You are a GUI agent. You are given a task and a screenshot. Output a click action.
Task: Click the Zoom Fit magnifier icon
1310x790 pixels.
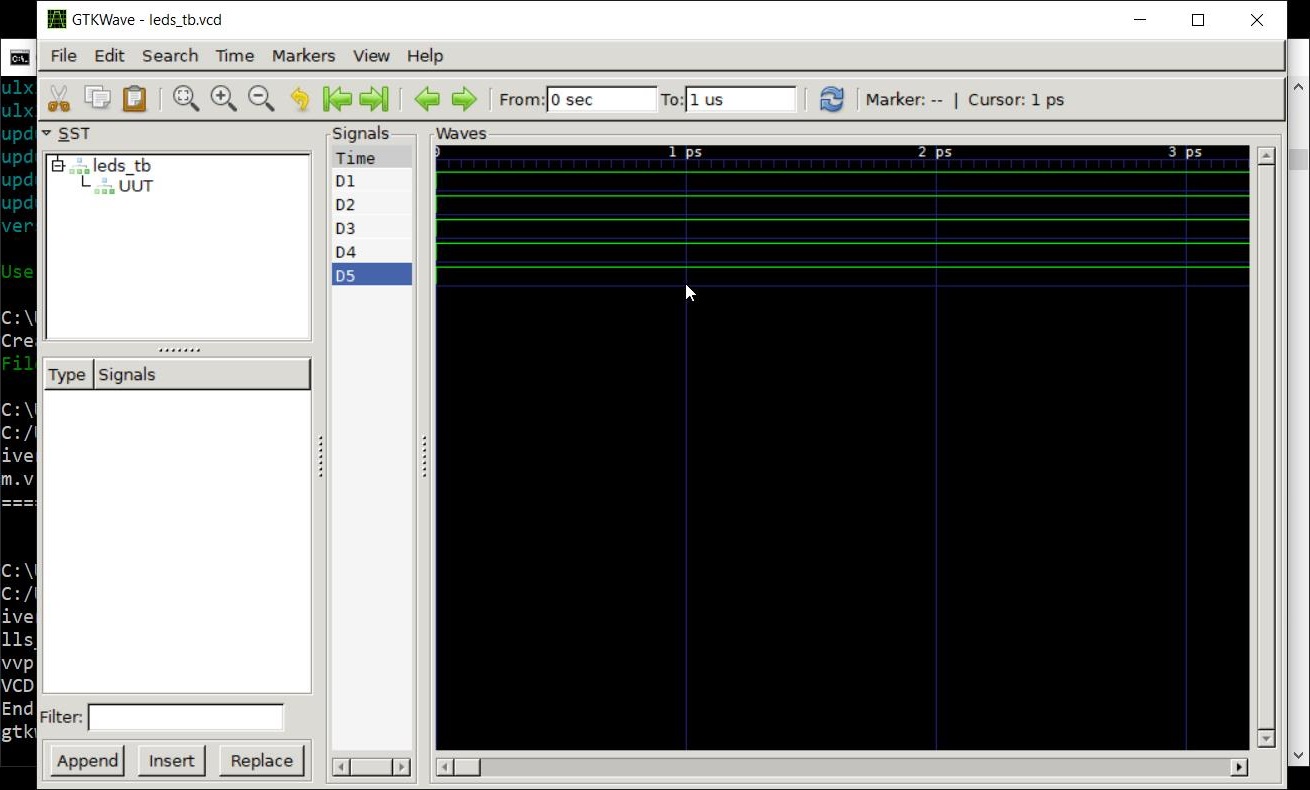(185, 99)
